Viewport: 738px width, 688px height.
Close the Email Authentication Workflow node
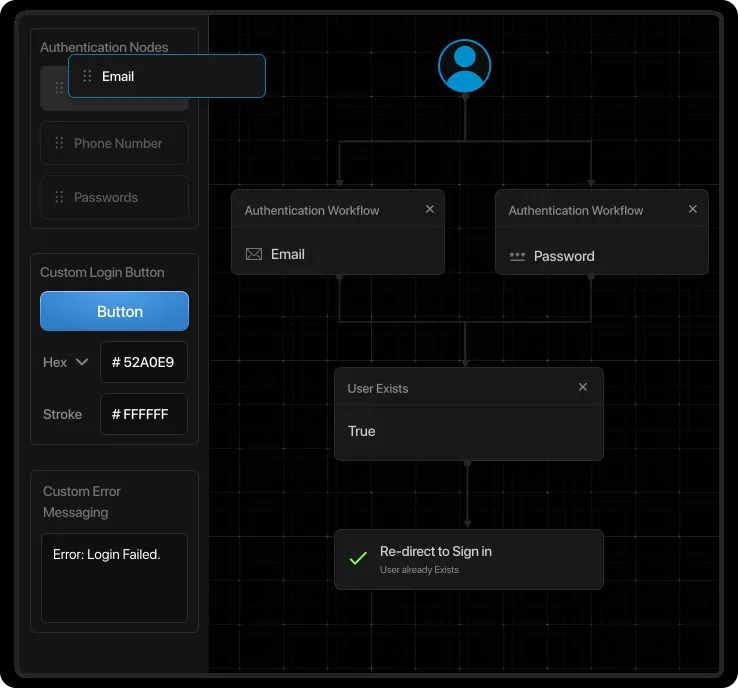[x=430, y=210]
